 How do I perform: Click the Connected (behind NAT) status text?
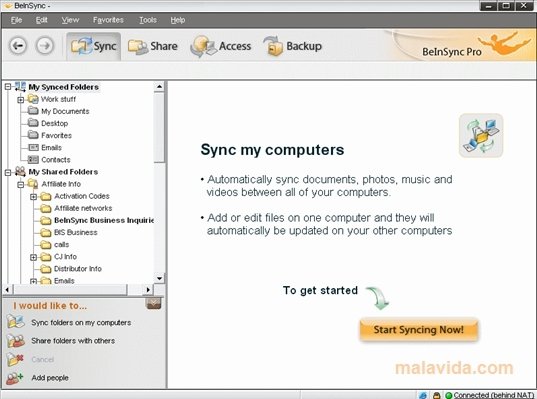pyautogui.click(x=494, y=395)
